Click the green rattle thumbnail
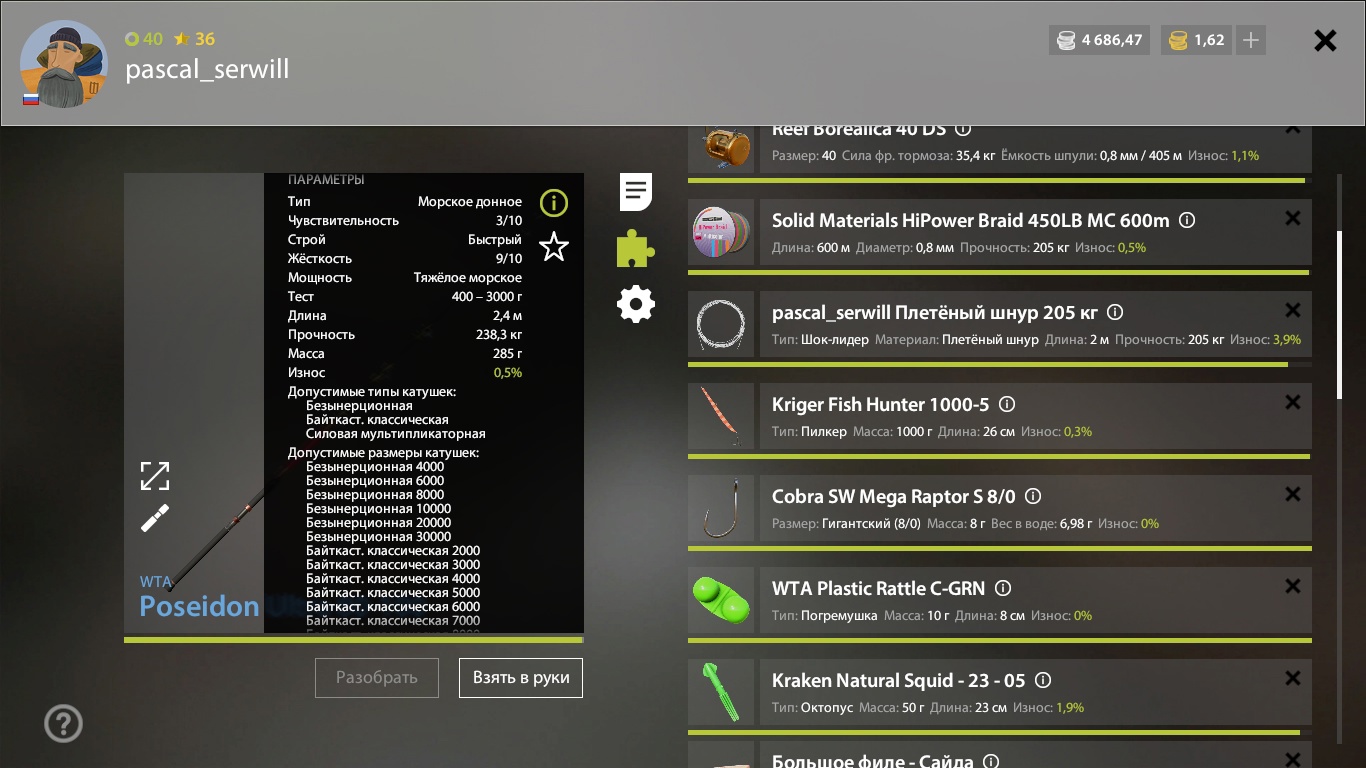 tap(721, 600)
